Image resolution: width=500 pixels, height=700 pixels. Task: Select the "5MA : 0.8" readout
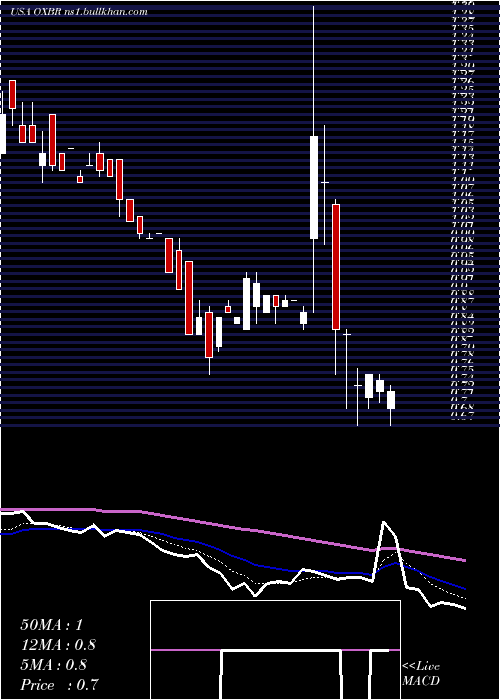coord(55,665)
